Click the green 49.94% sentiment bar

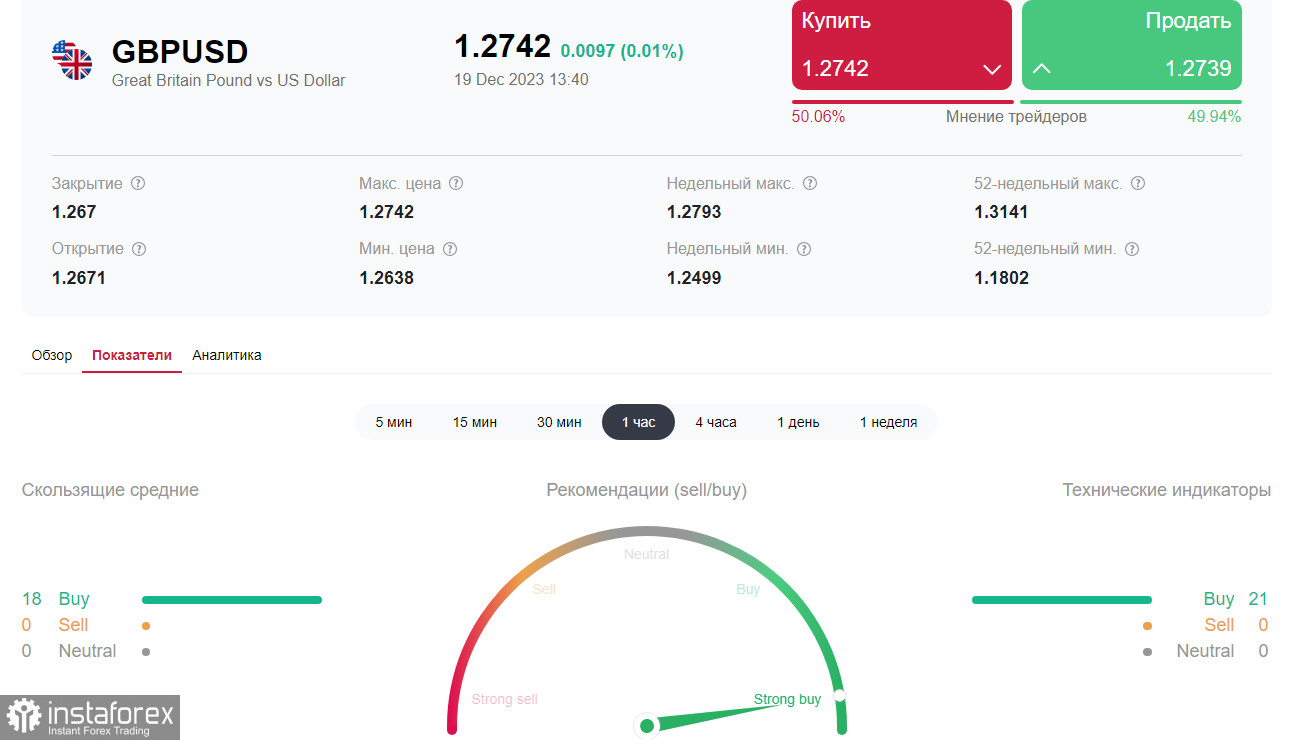[x=1131, y=102]
